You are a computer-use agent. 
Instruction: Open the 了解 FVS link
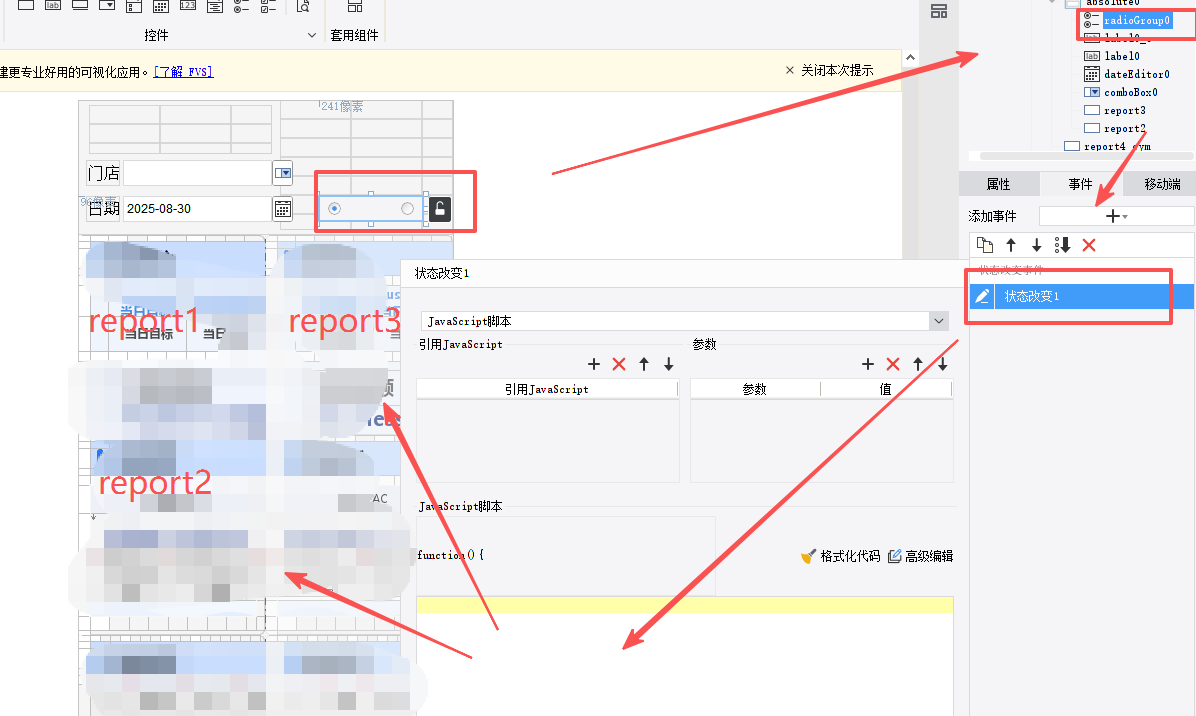tap(184, 72)
